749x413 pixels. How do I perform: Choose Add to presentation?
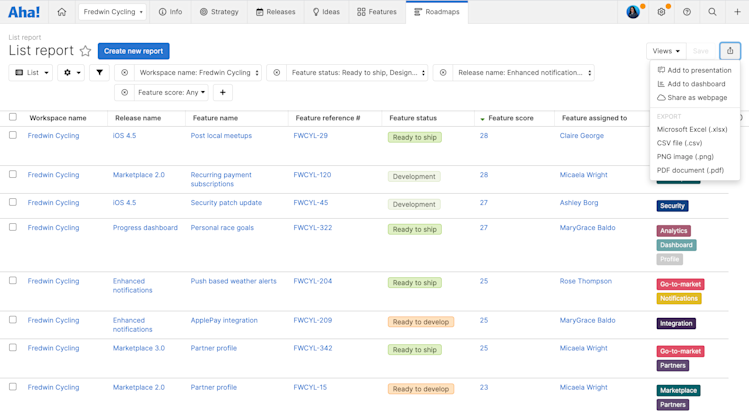(x=695, y=70)
